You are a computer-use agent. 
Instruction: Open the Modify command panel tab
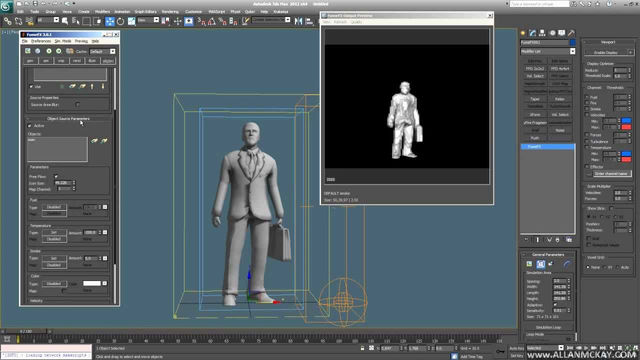(533, 33)
